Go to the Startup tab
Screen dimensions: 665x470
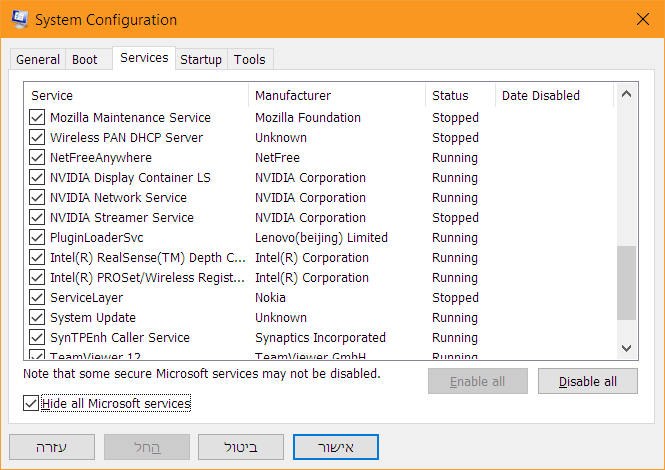click(x=201, y=59)
